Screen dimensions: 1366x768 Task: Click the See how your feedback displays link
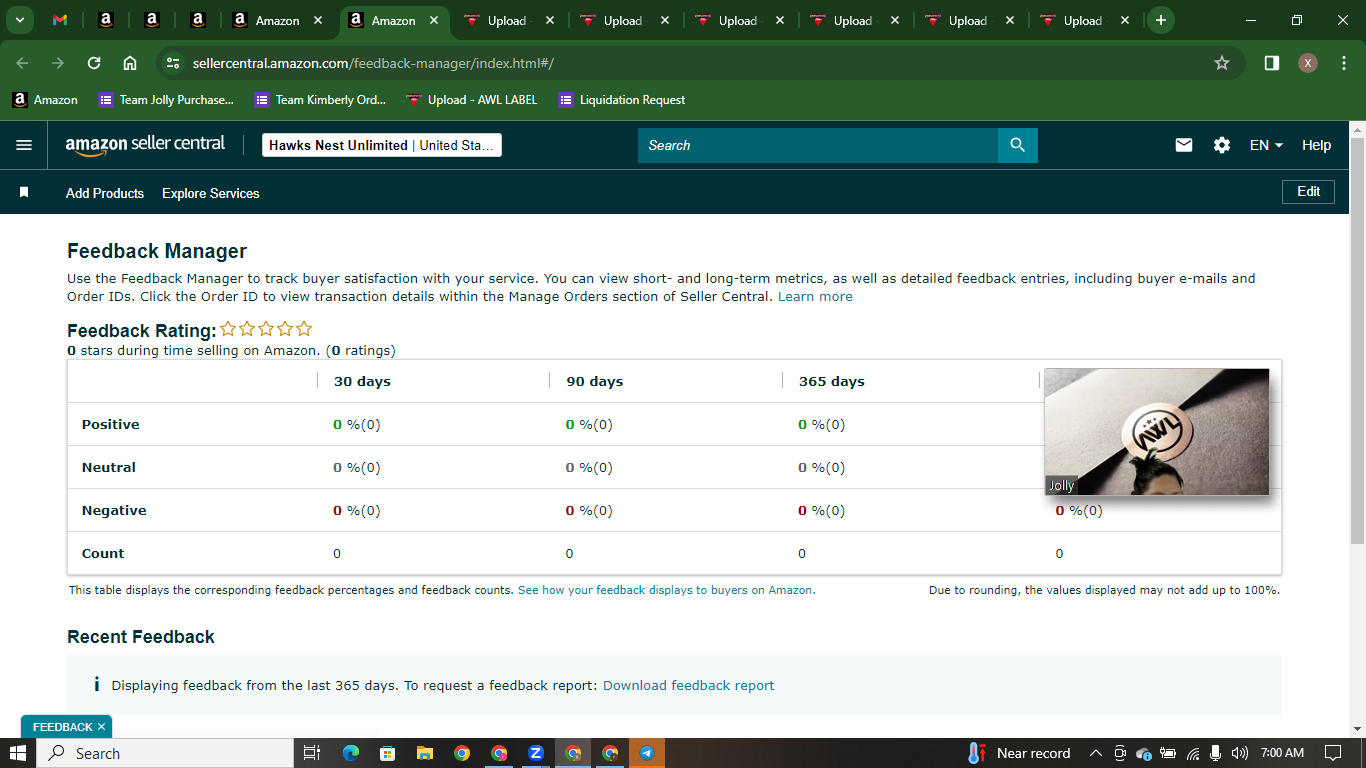666,590
